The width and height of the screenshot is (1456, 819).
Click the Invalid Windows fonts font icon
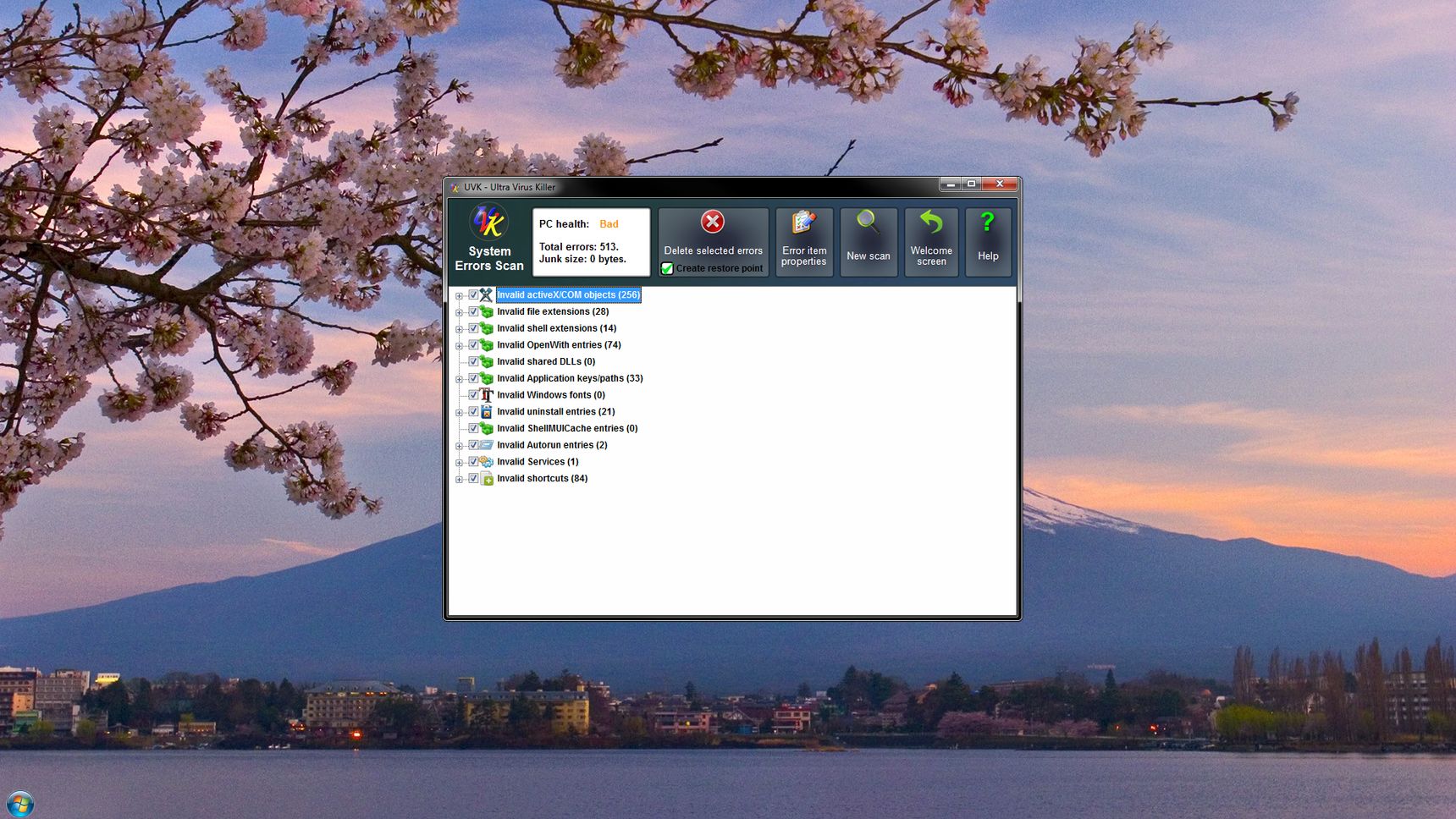(486, 395)
